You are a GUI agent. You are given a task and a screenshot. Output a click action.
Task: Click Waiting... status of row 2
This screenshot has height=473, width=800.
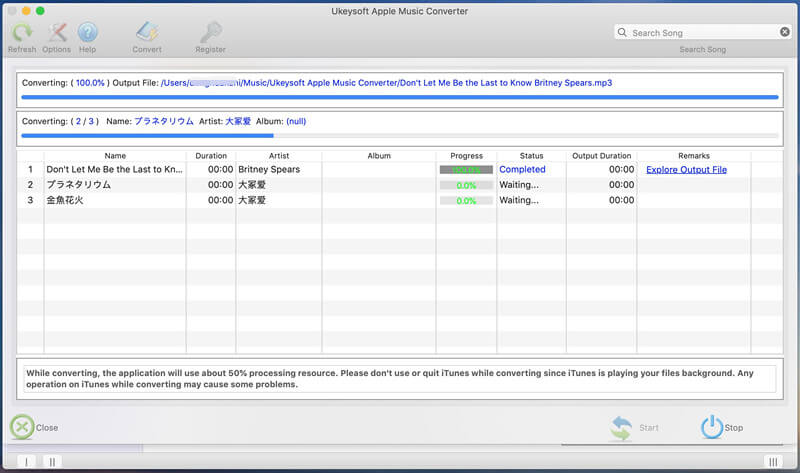[x=518, y=185]
